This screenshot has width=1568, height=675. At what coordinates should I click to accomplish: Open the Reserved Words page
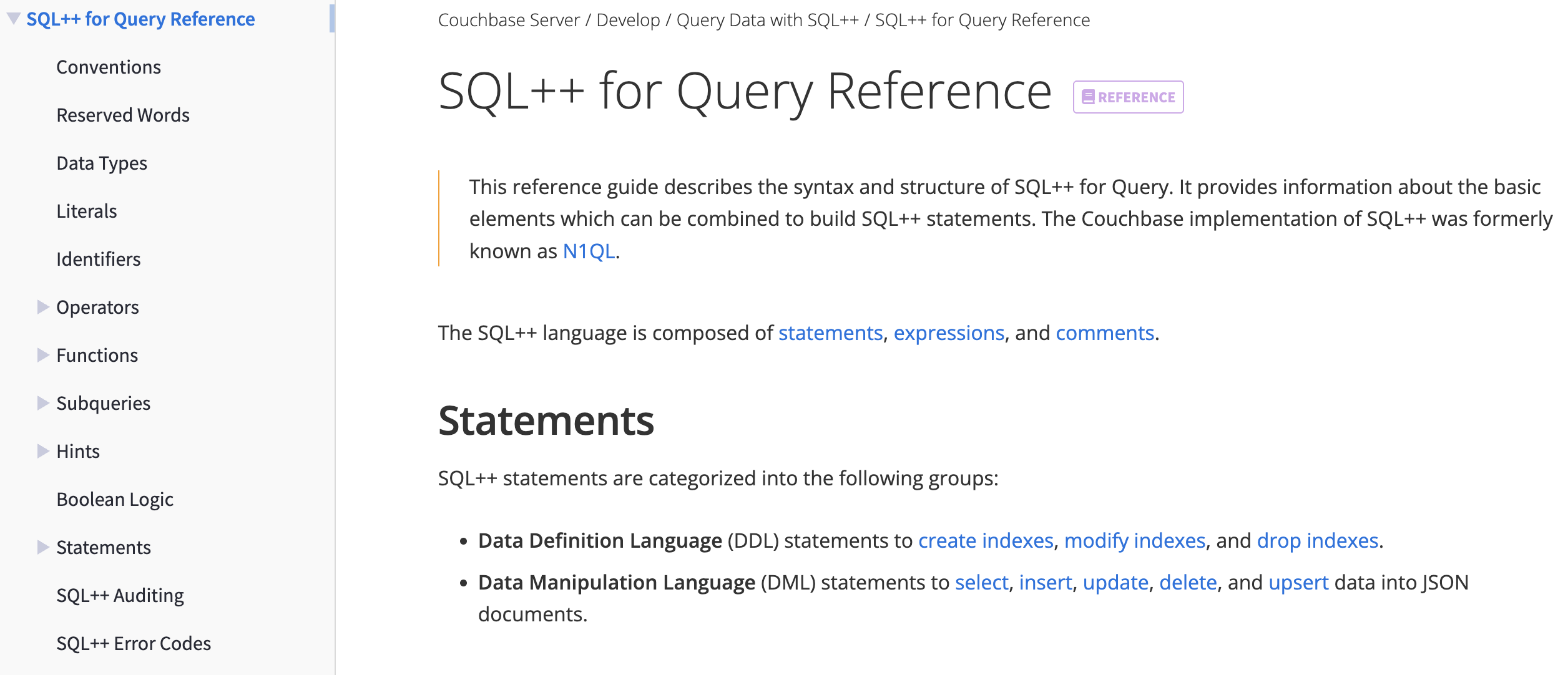pyautogui.click(x=123, y=115)
